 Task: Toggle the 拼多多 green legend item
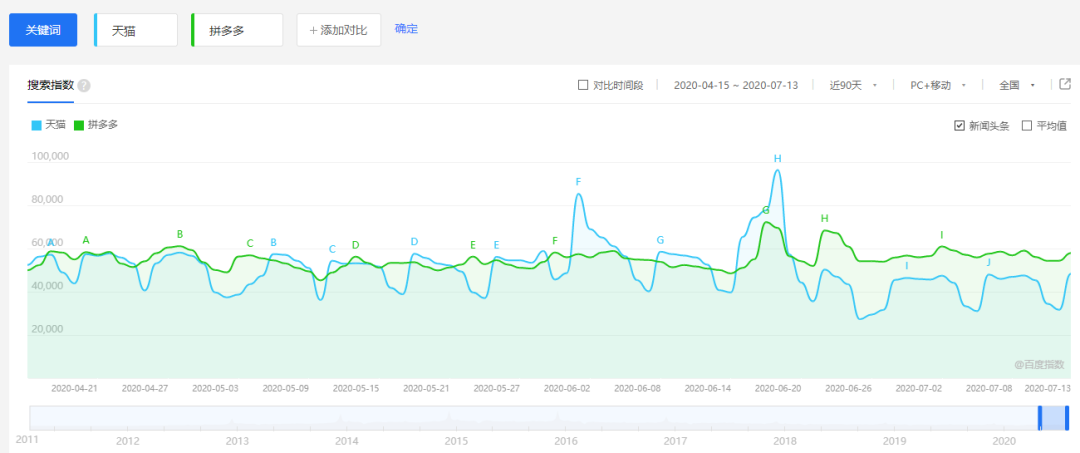[x=96, y=125]
